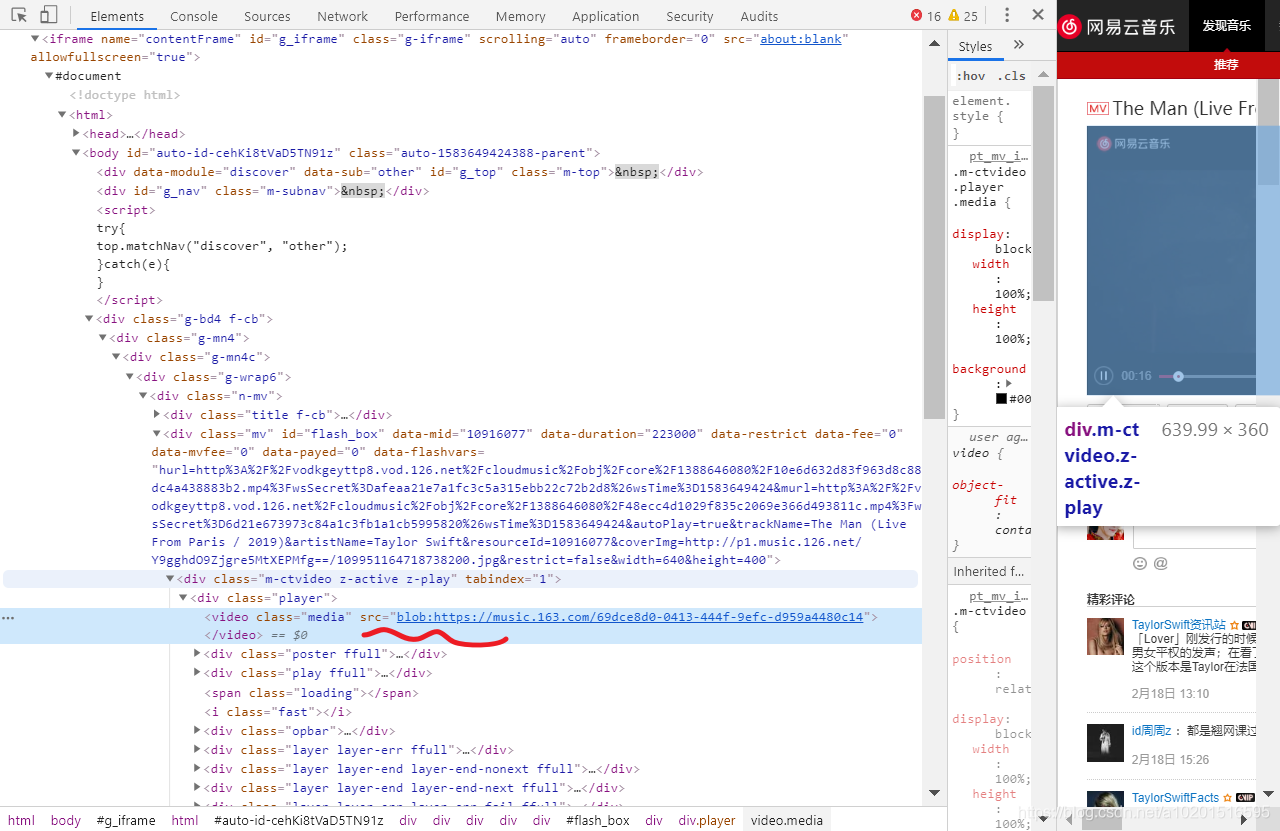1280x831 pixels.
Task: Click the Styles pane scroll up arrow
Action: click(1043, 74)
